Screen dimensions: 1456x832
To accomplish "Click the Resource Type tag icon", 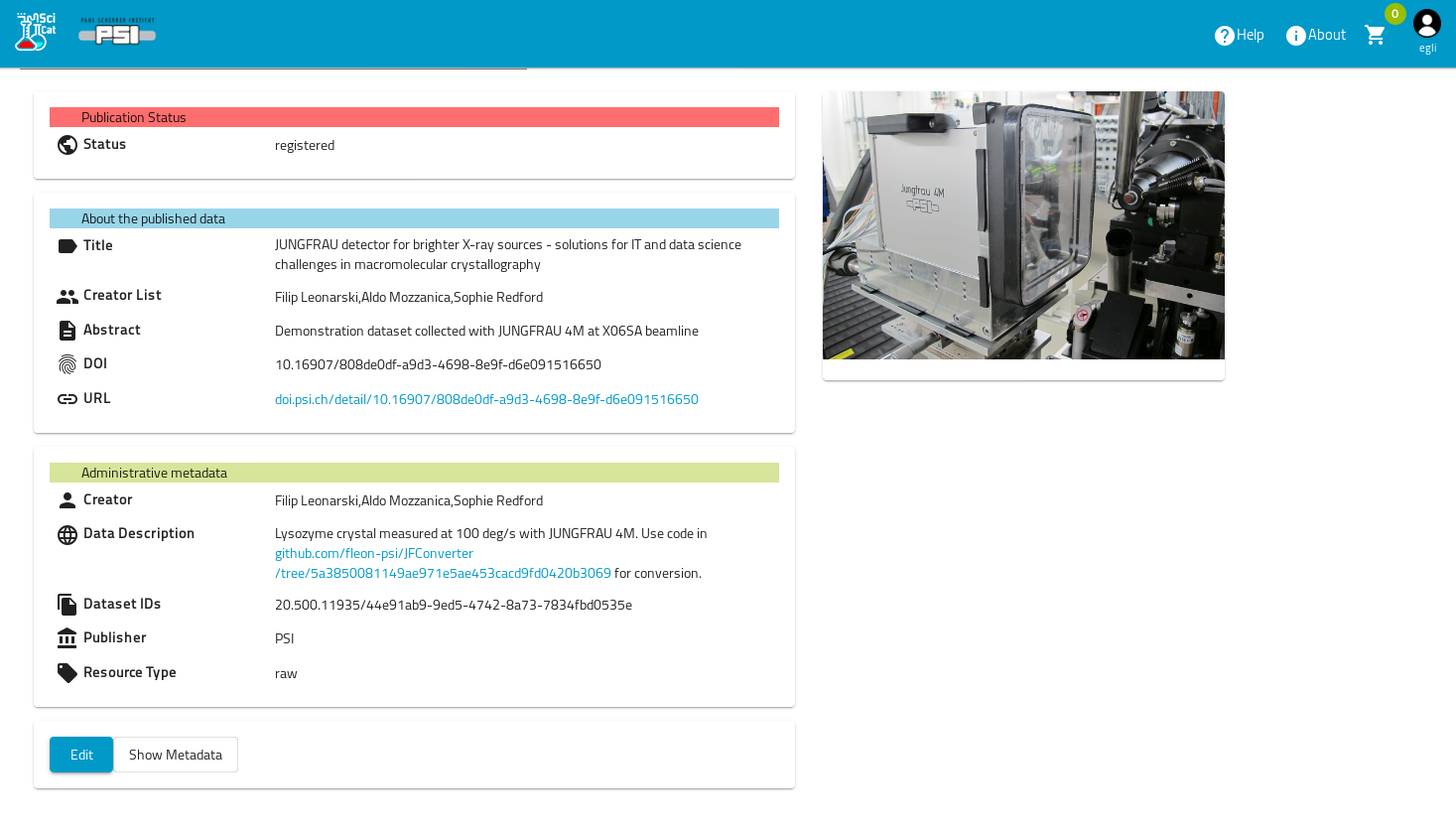I will (67, 673).
